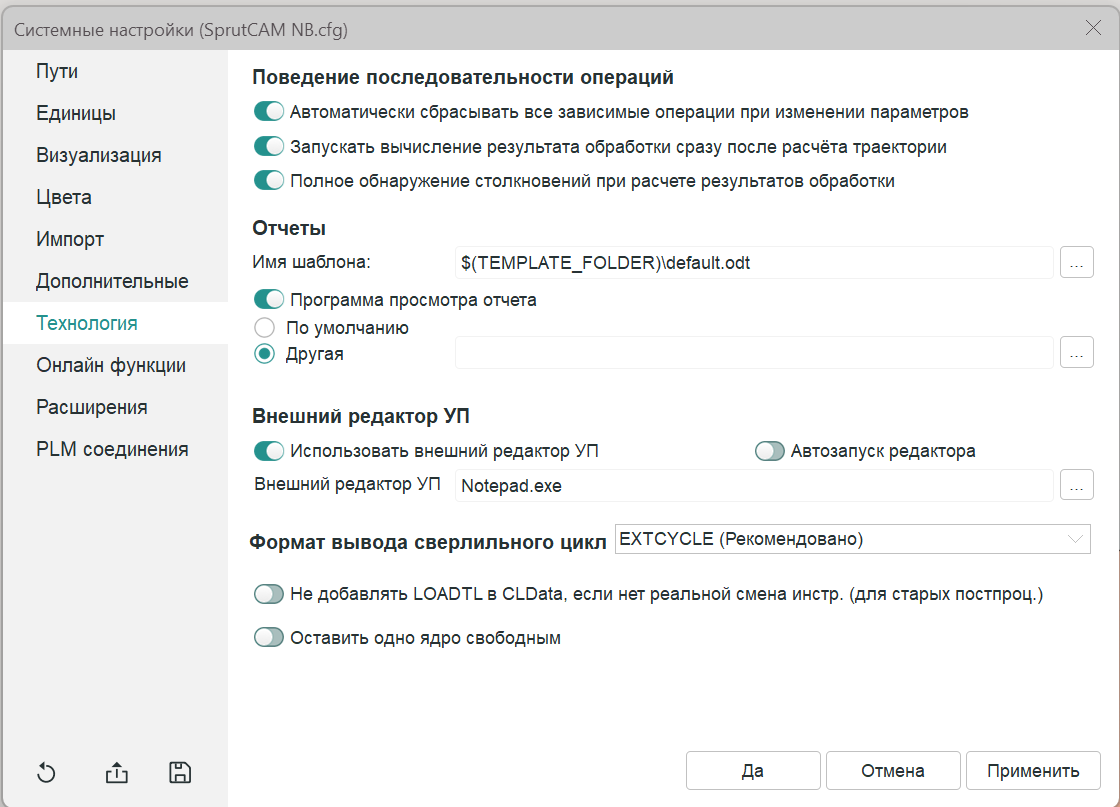Viewport: 1120px width, 807px height.
Task: Browse for other report viewer program
Action: 1076,353
